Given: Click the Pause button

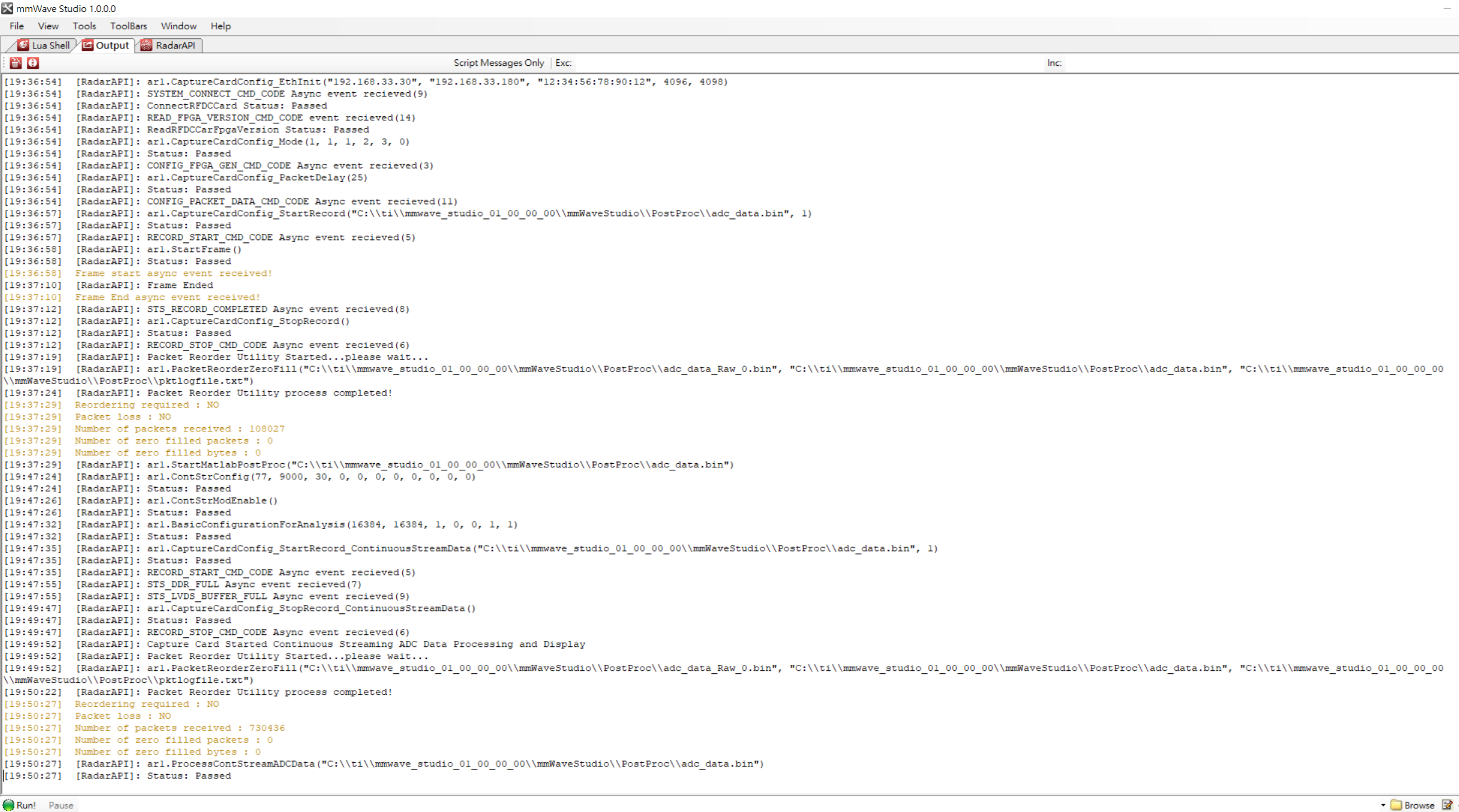Looking at the screenshot, I should pyautogui.click(x=60, y=805).
